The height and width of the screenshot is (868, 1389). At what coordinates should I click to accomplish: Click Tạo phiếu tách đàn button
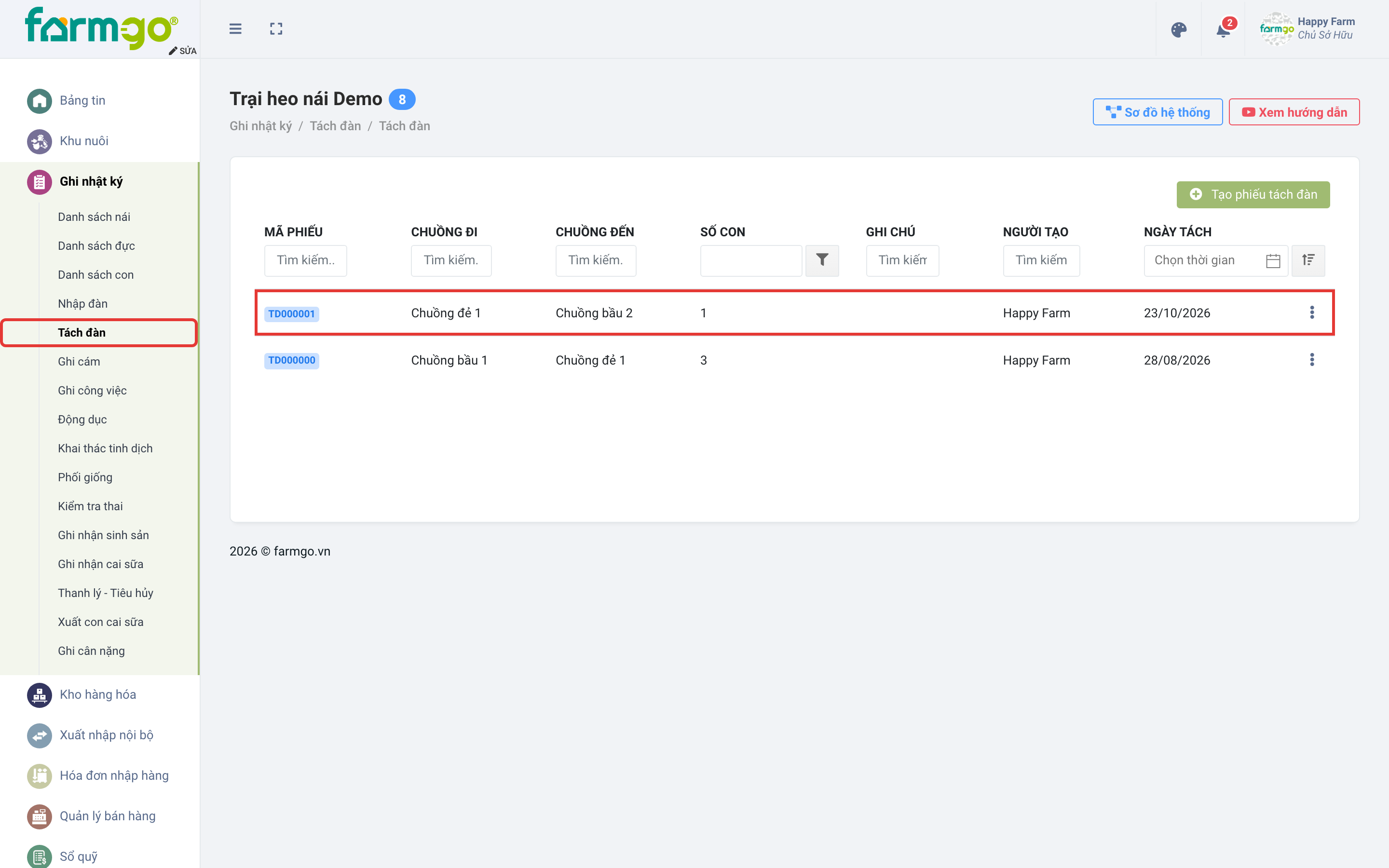1253,195
